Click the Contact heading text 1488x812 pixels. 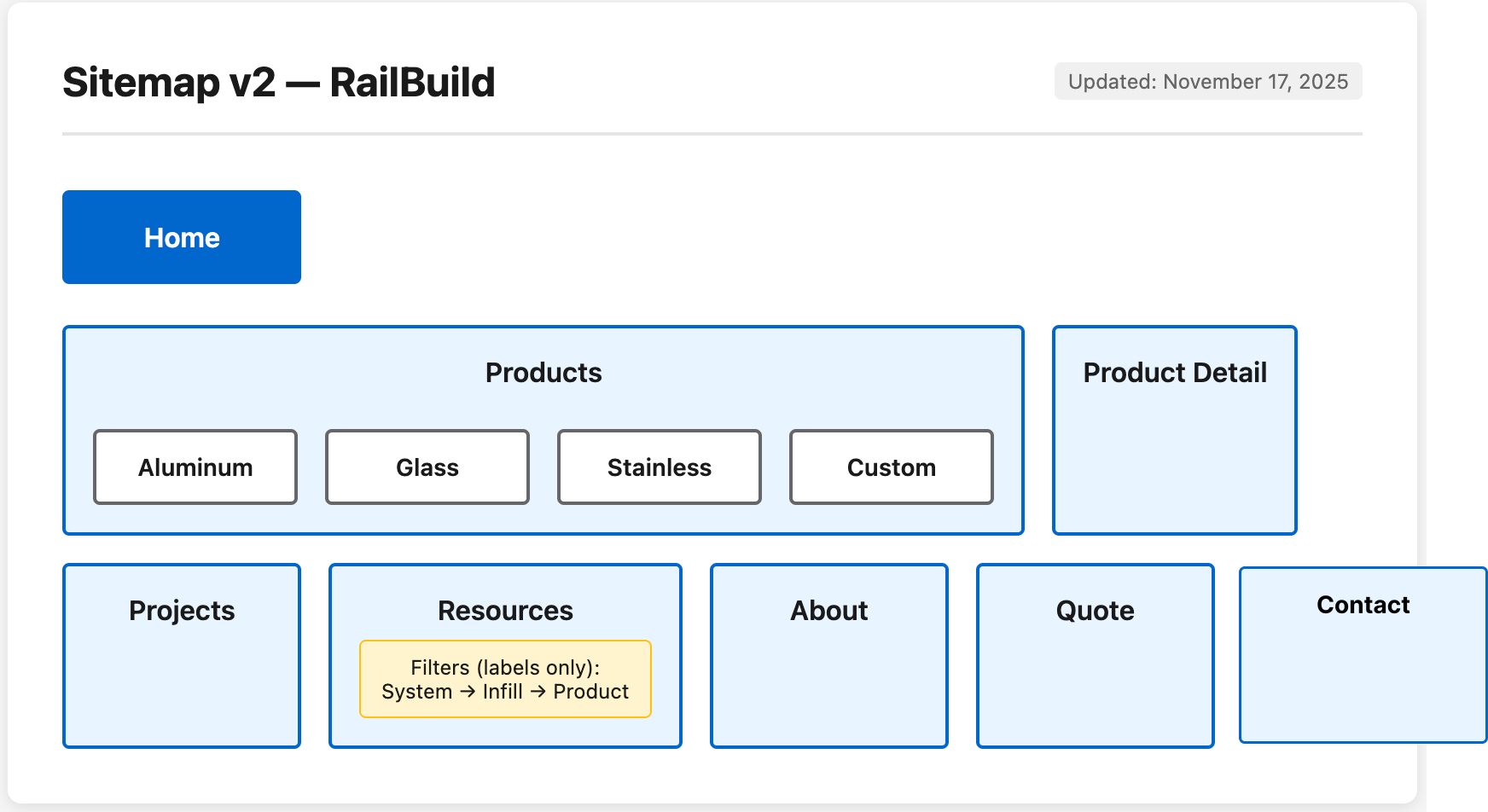tap(1363, 605)
